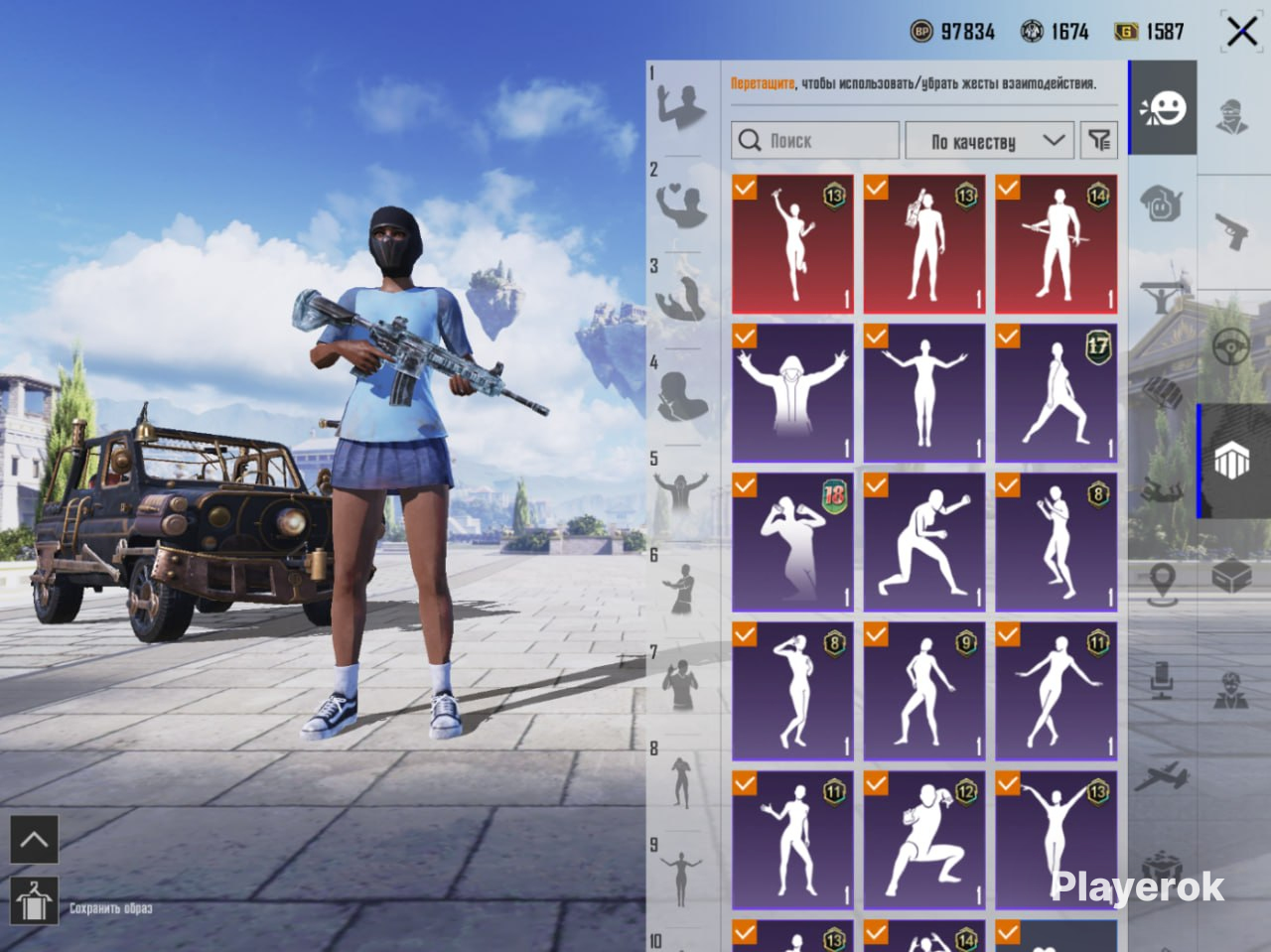Select quick slot 2 with heart gesture
Screen dimensions: 1271x952
click(x=682, y=204)
